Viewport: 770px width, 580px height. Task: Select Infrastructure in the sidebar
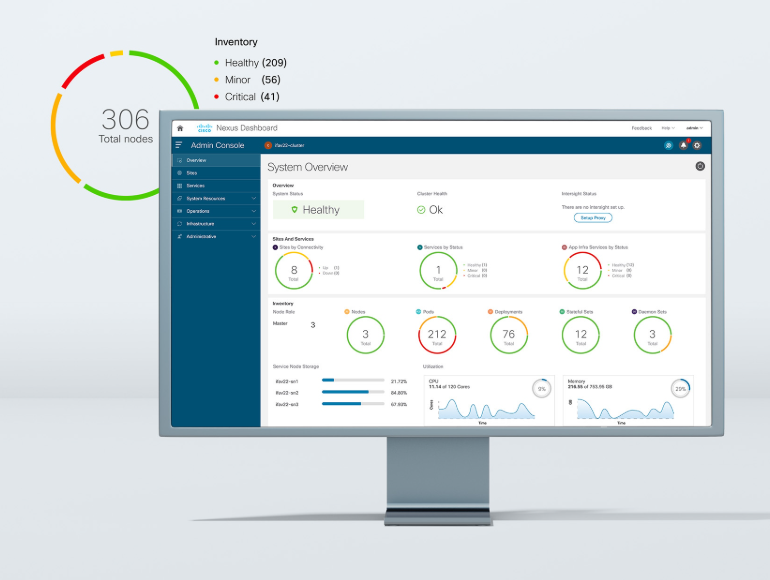tap(216, 224)
